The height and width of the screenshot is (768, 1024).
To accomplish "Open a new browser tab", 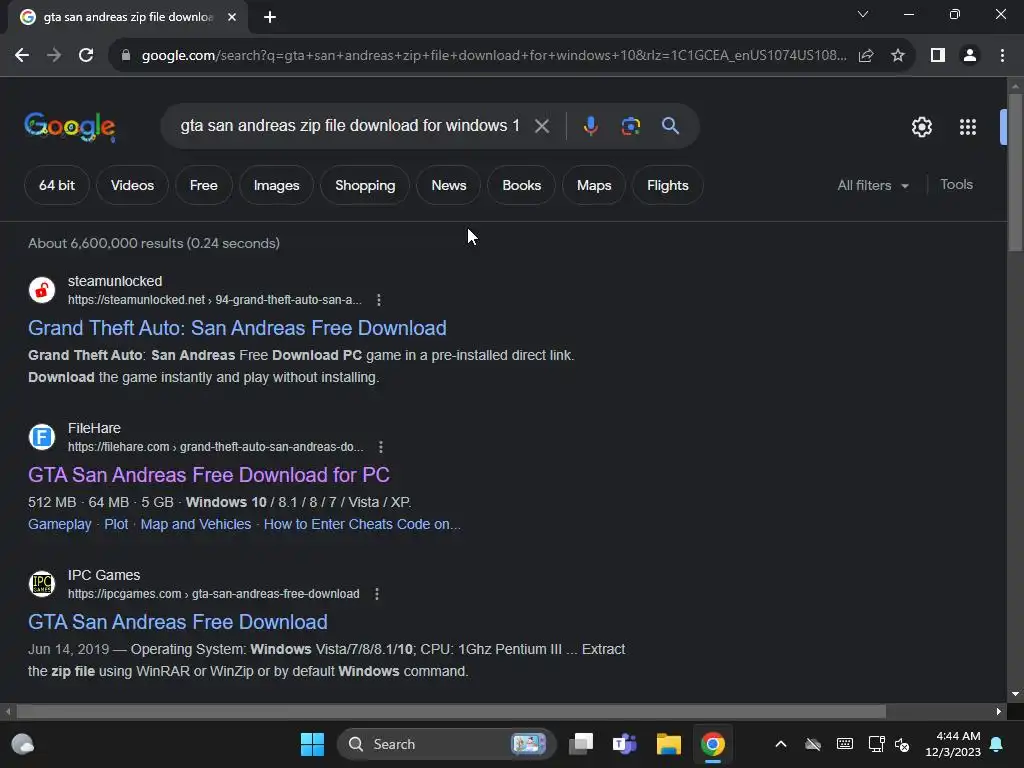I will (270, 17).
